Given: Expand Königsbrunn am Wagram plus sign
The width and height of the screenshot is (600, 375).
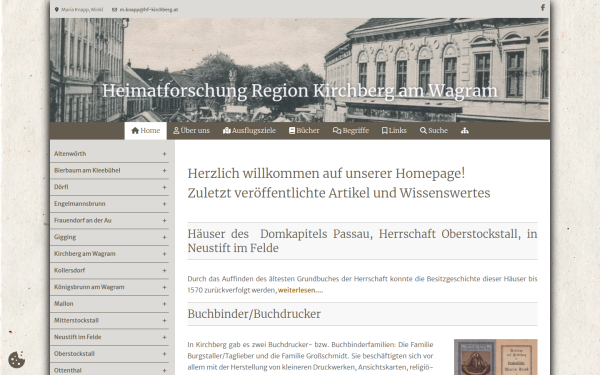Looking at the screenshot, I should point(164,287).
